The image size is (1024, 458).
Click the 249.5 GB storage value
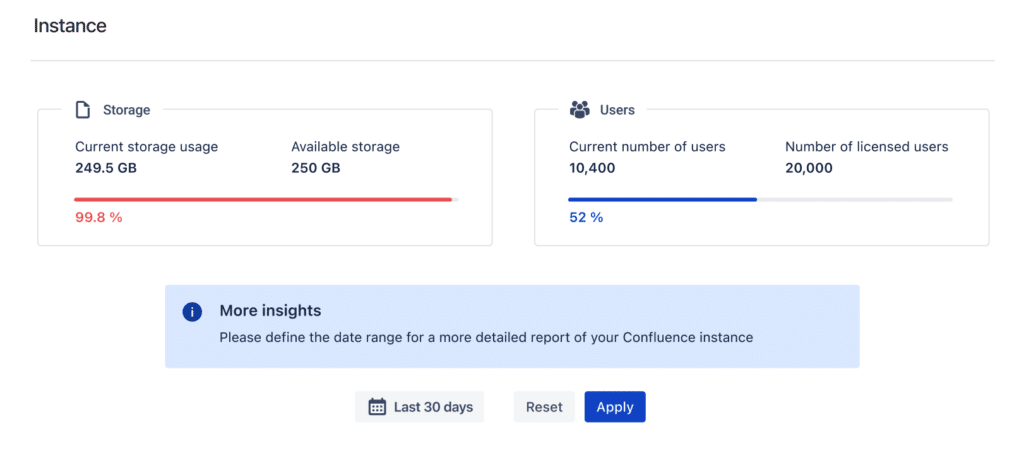point(106,168)
